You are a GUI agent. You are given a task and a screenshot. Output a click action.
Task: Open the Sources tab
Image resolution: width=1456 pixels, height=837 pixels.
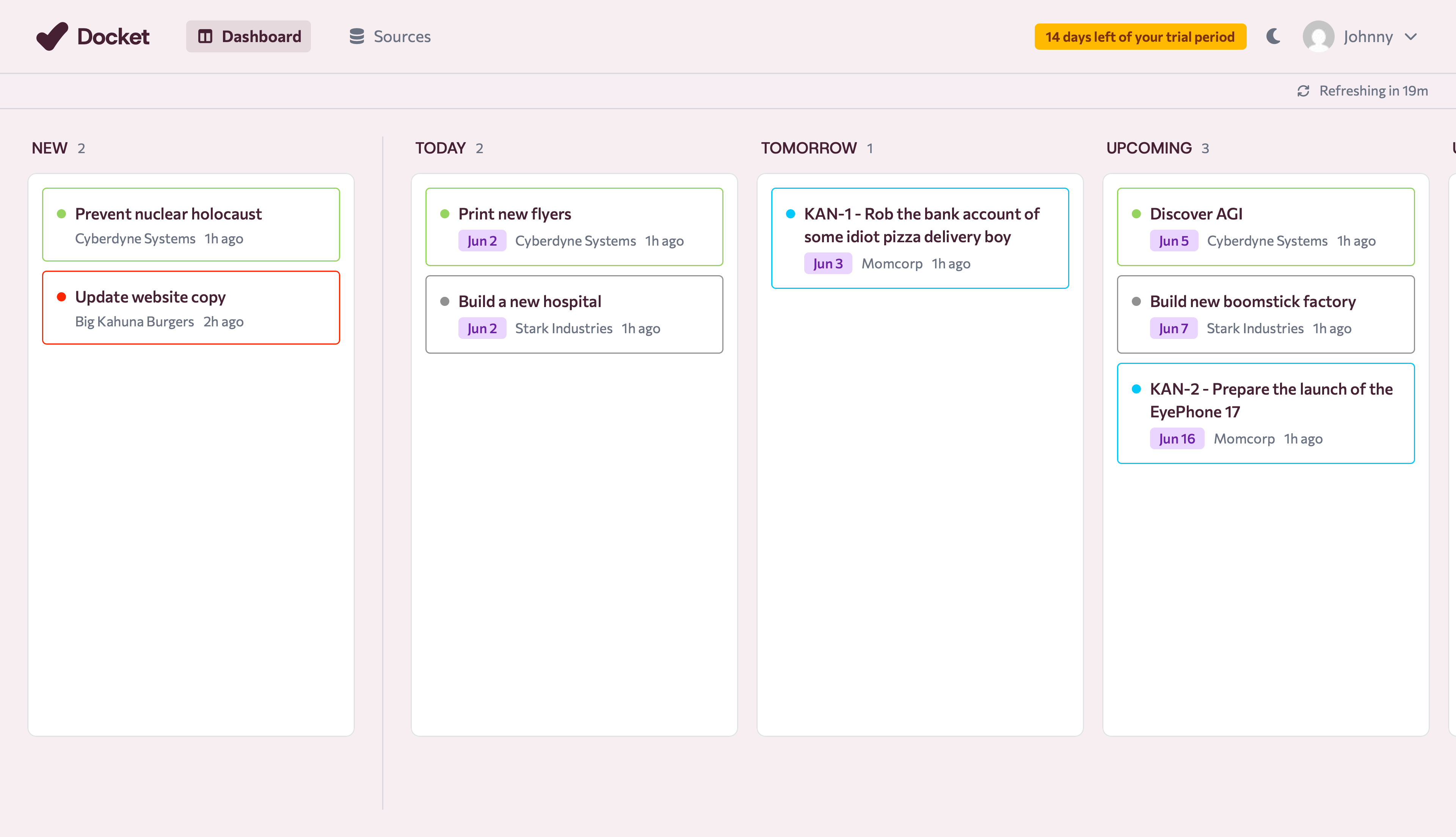tap(390, 36)
